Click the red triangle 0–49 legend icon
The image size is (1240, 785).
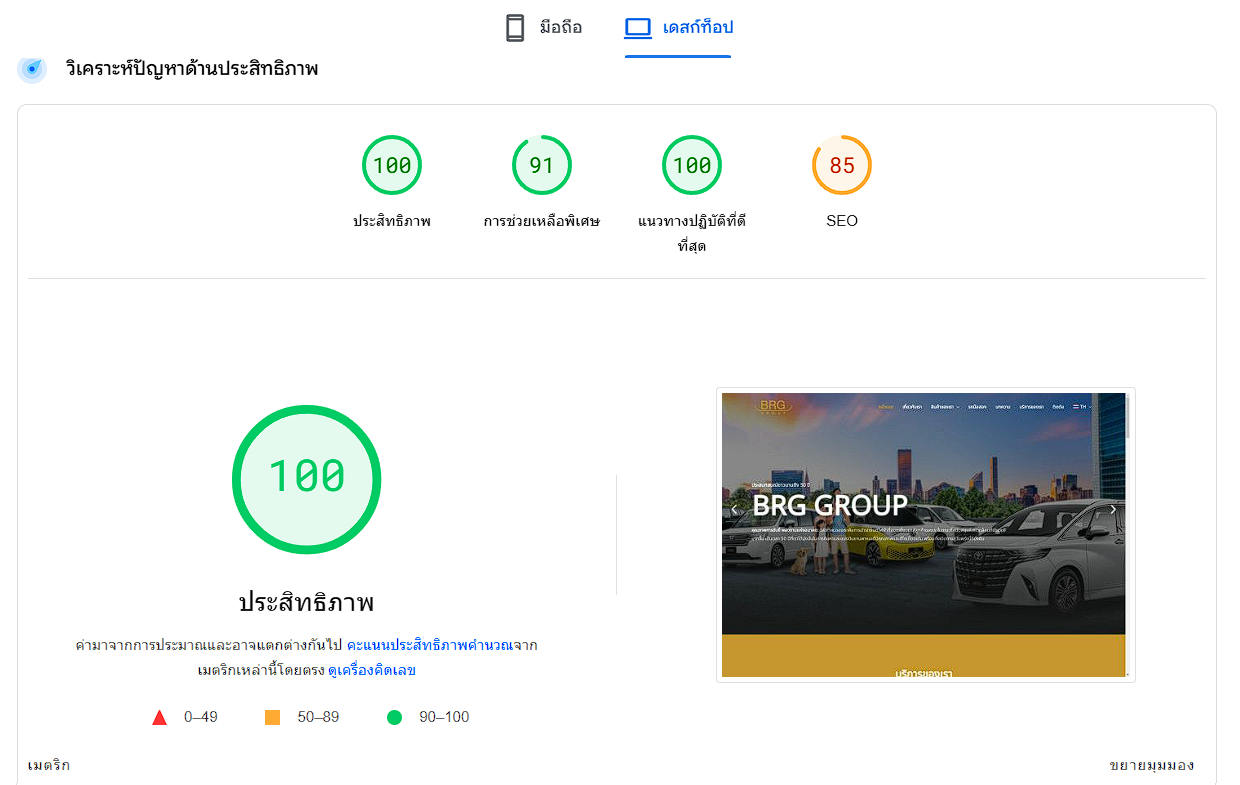[x=159, y=717]
